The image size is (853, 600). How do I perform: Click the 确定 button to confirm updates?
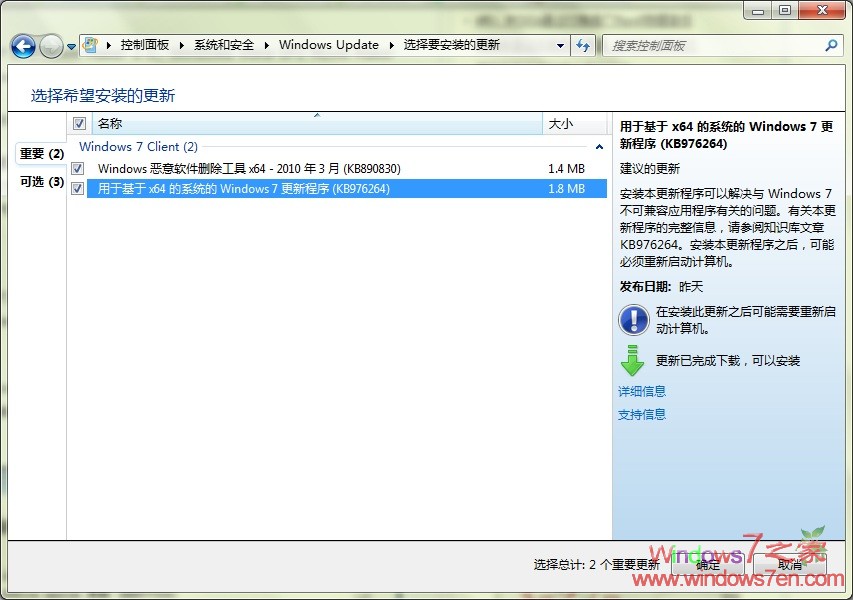(707, 564)
